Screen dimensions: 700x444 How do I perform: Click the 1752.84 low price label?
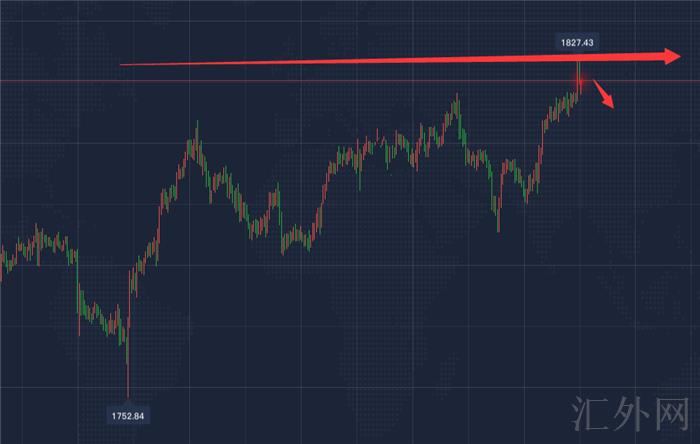click(x=128, y=414)
